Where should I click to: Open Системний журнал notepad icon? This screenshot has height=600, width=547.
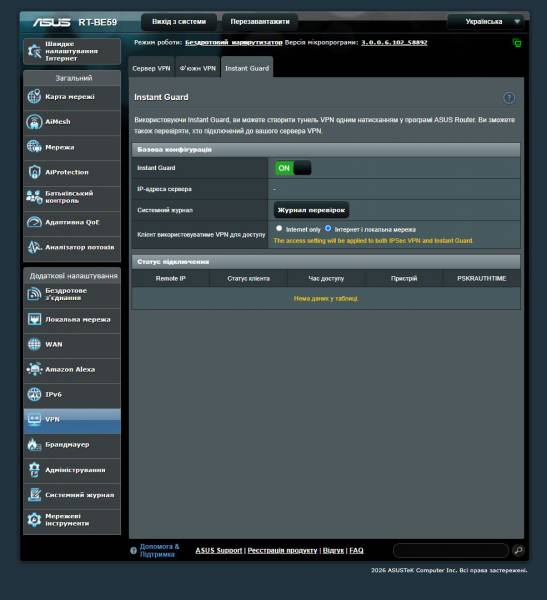pyautogui.click(x=34, y=495)
